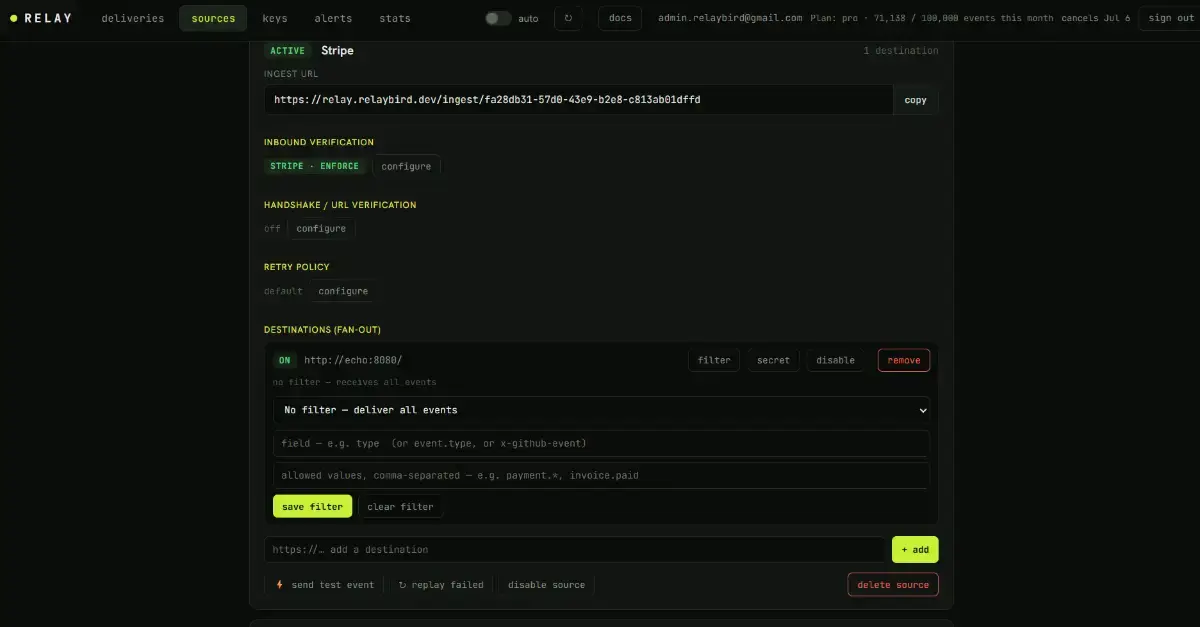Click the ingest URL text
Image resolution: width=1200 pixels, height=627 pixels.
pos(487,100)
